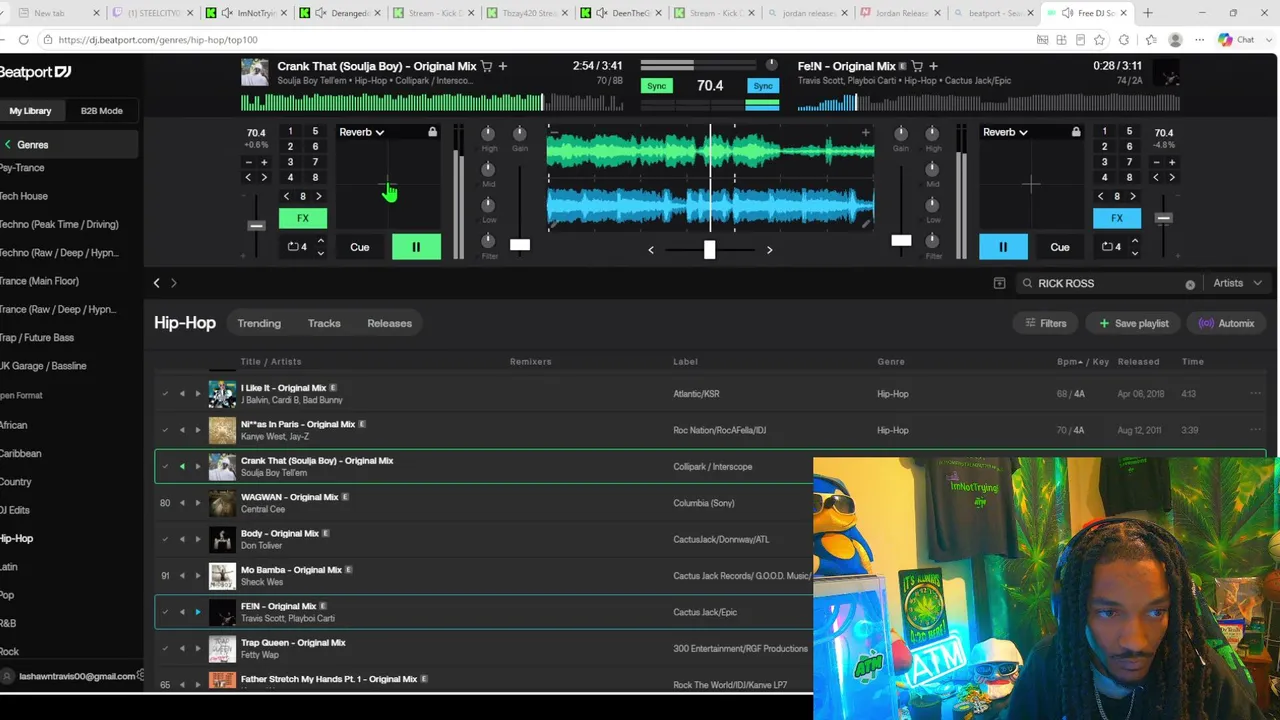1280x720 pixels.
Task: Decrease right deck loop length
Action: (1134, 253)
